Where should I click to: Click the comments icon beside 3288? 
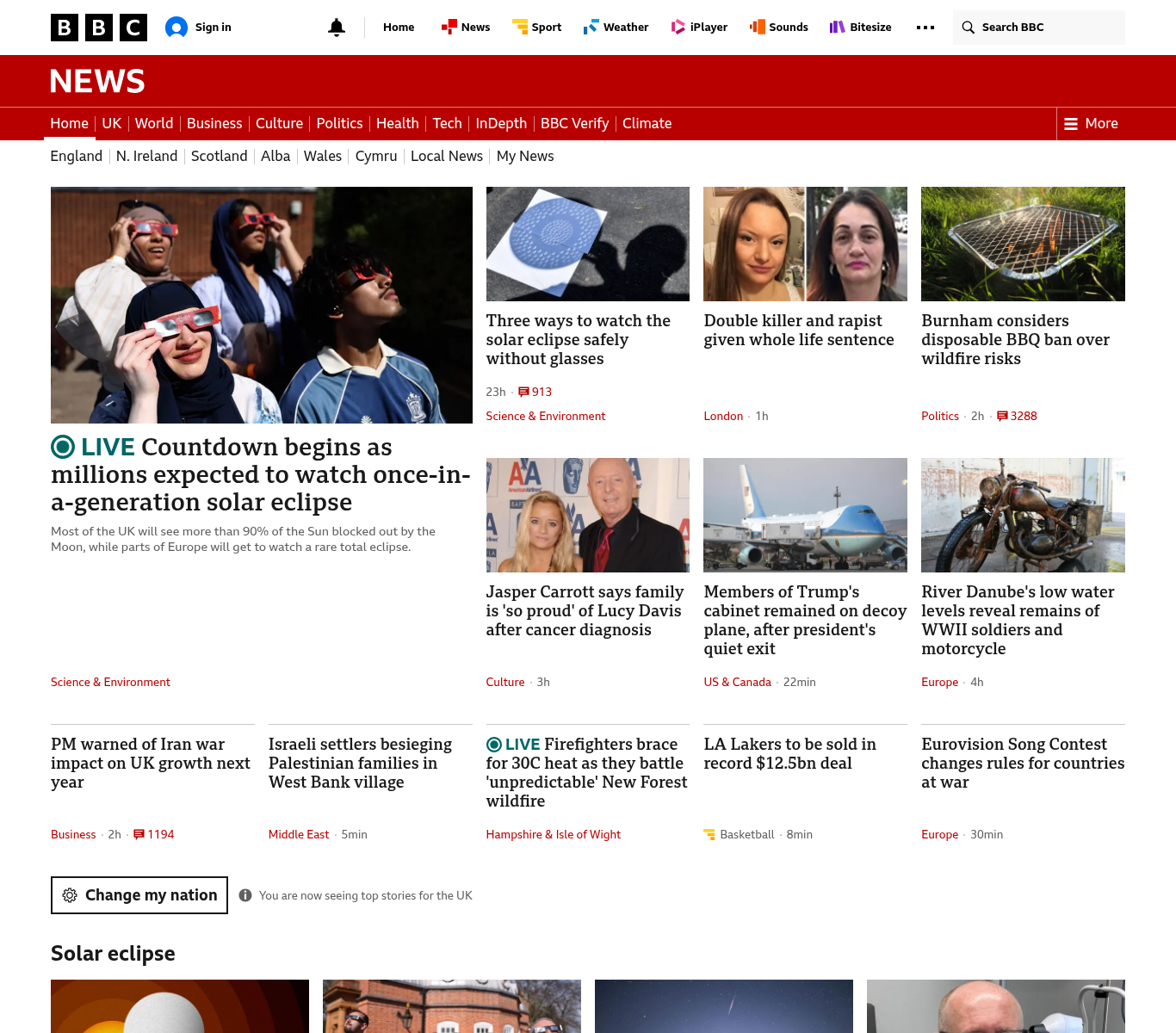tap(1002, 416)
